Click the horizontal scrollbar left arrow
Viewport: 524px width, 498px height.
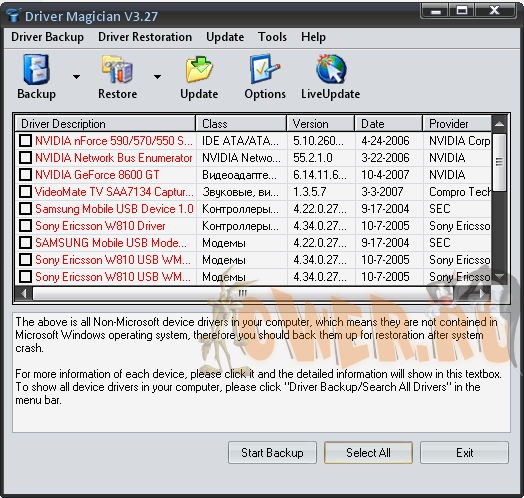23,294
